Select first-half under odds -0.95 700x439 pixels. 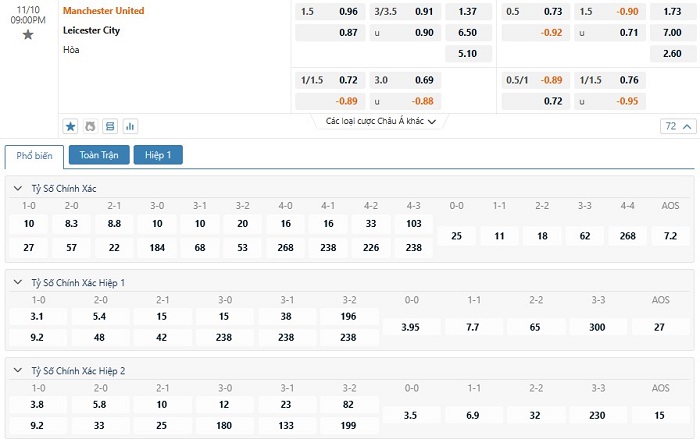[x=610, y=101]
